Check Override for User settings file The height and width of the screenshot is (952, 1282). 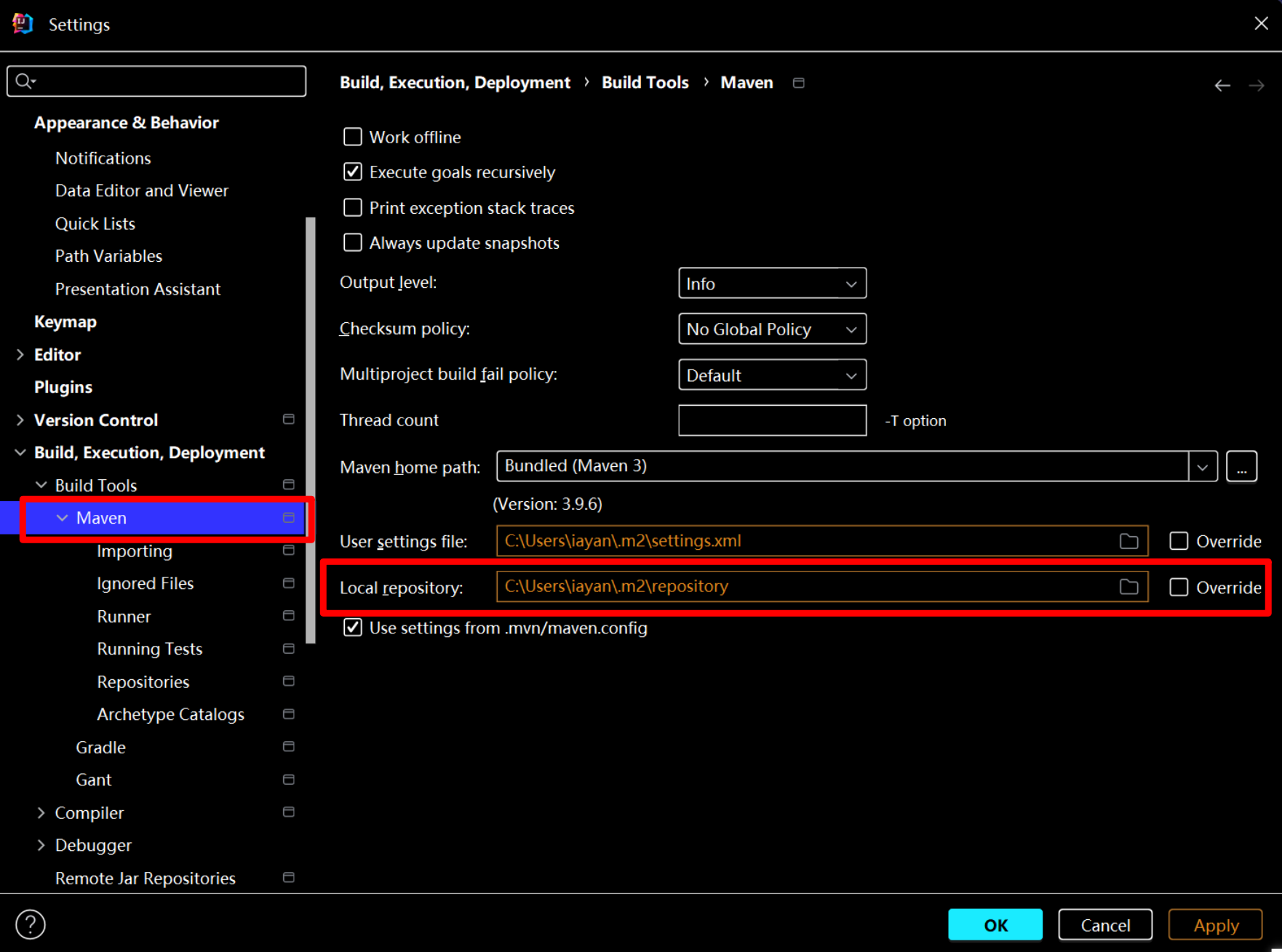click(x=1179, y=541)
